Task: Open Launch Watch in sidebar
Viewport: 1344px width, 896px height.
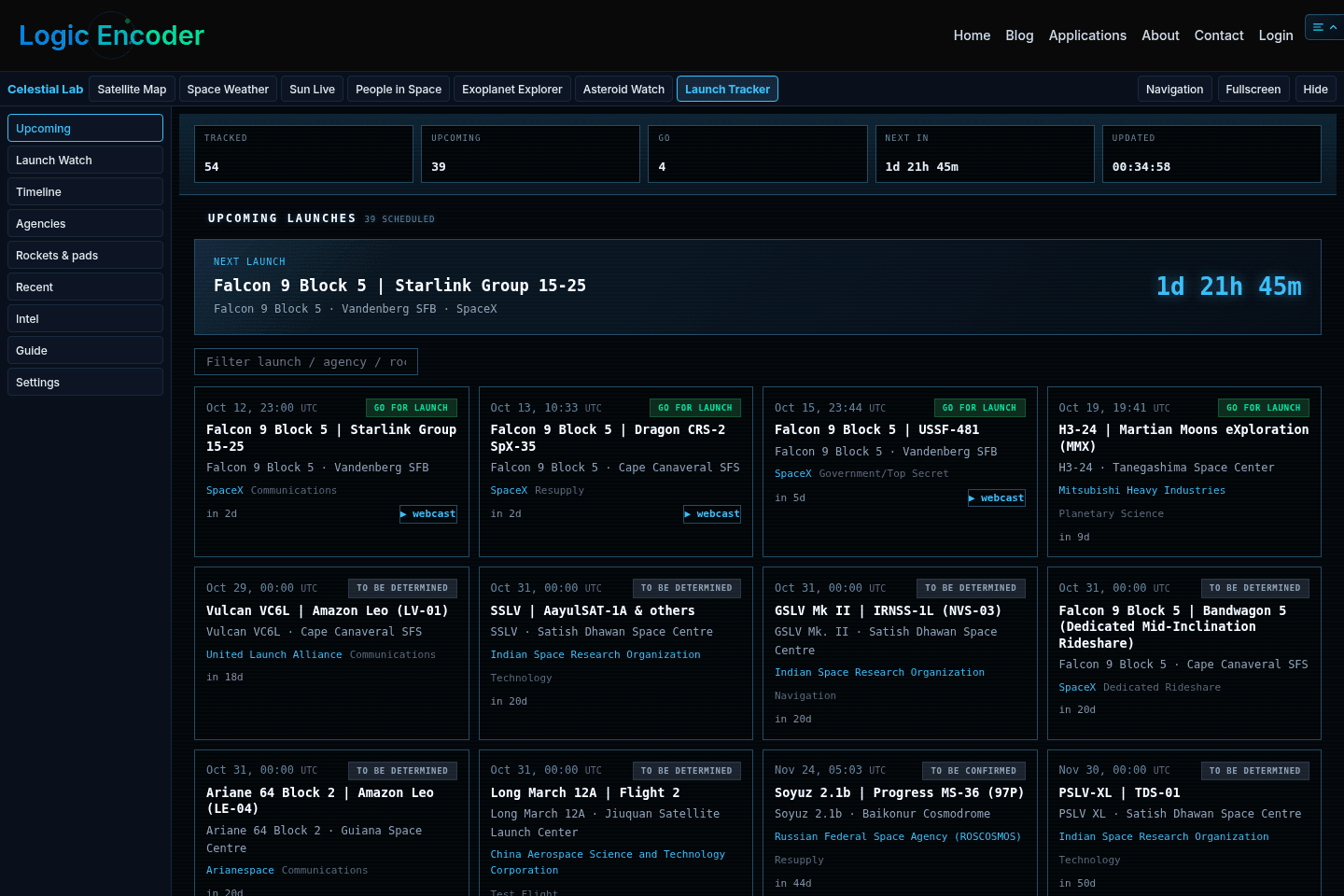Action: coord(85,160)
